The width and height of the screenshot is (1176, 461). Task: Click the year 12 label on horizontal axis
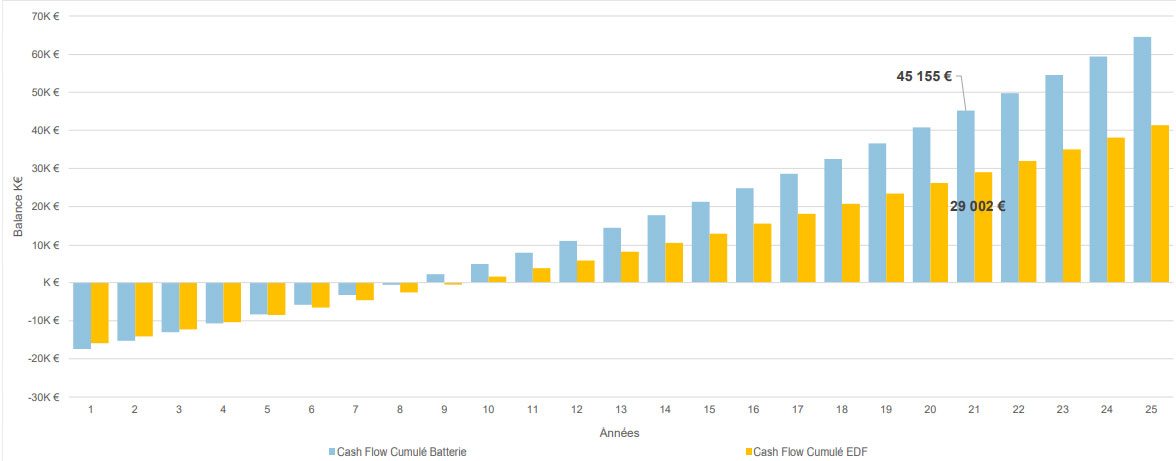577,410
